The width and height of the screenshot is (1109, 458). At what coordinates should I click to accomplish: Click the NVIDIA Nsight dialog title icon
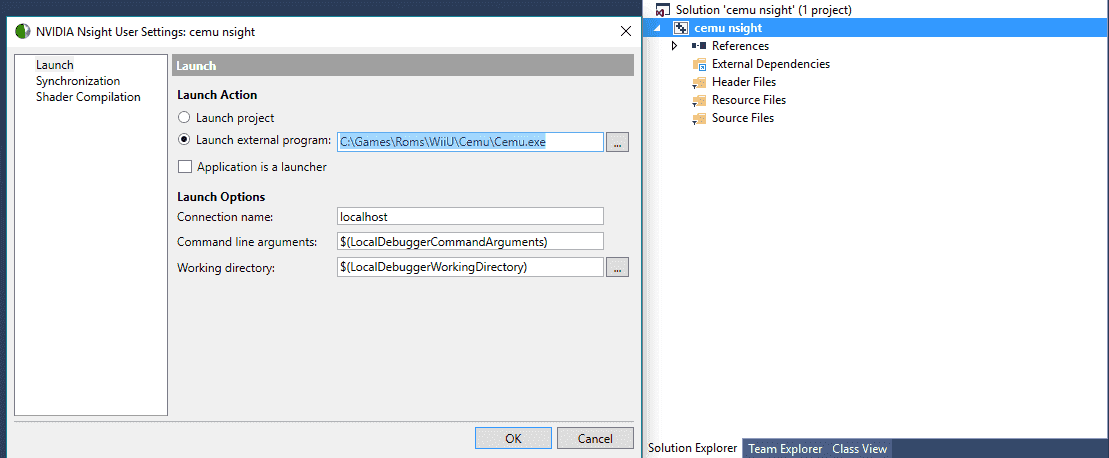[x=23, y=31]
